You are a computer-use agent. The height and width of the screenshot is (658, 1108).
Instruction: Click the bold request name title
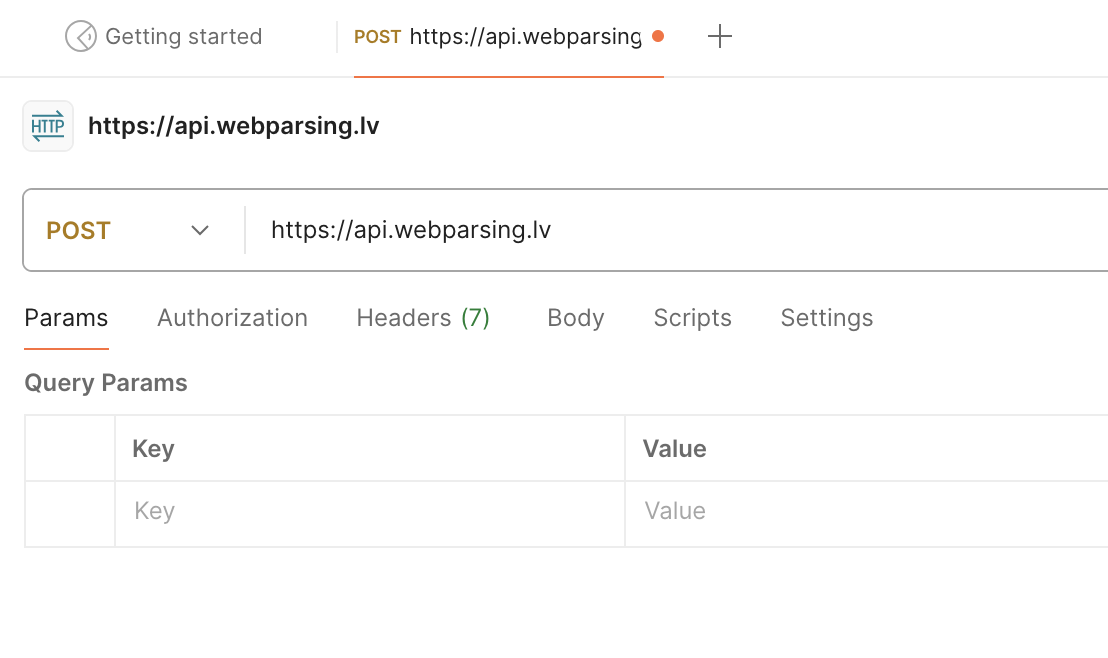[x=234, y=126]
